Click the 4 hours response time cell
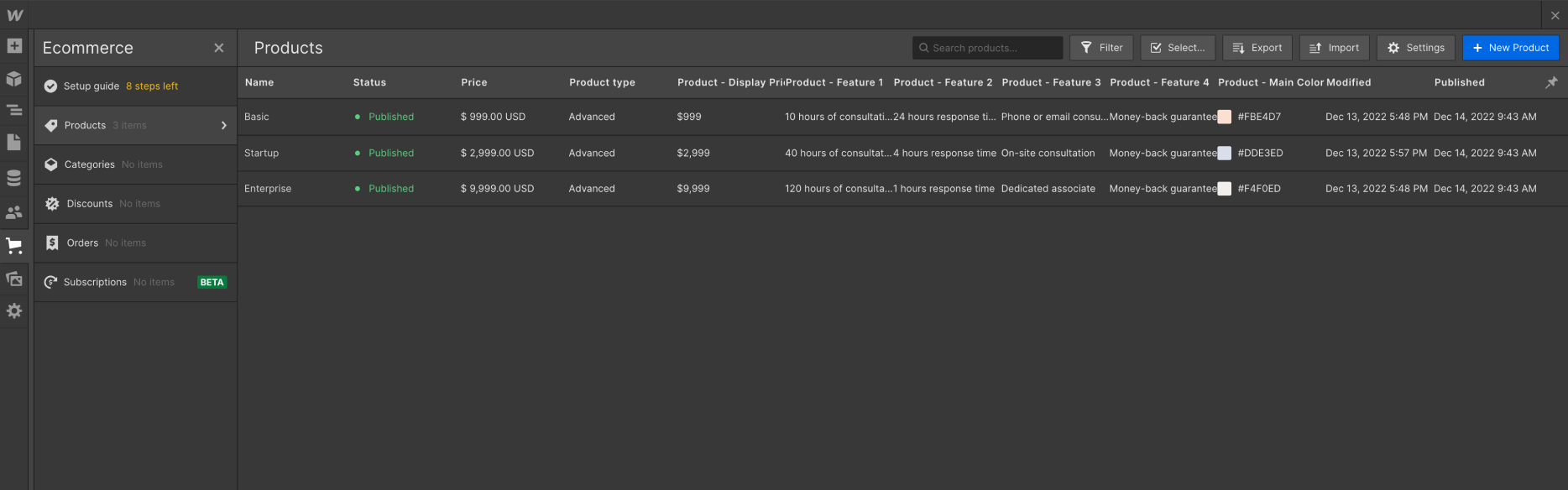1568x490 pixels. click(x=945, y=153)
